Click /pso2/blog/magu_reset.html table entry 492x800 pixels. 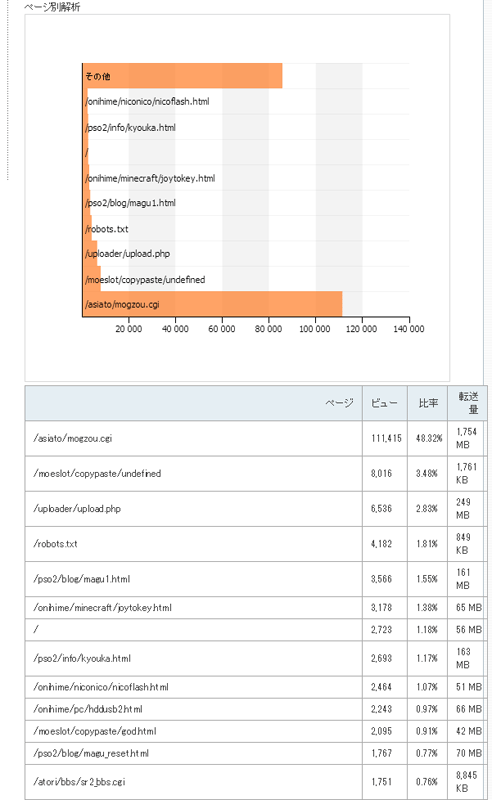(x=91, y=753)
